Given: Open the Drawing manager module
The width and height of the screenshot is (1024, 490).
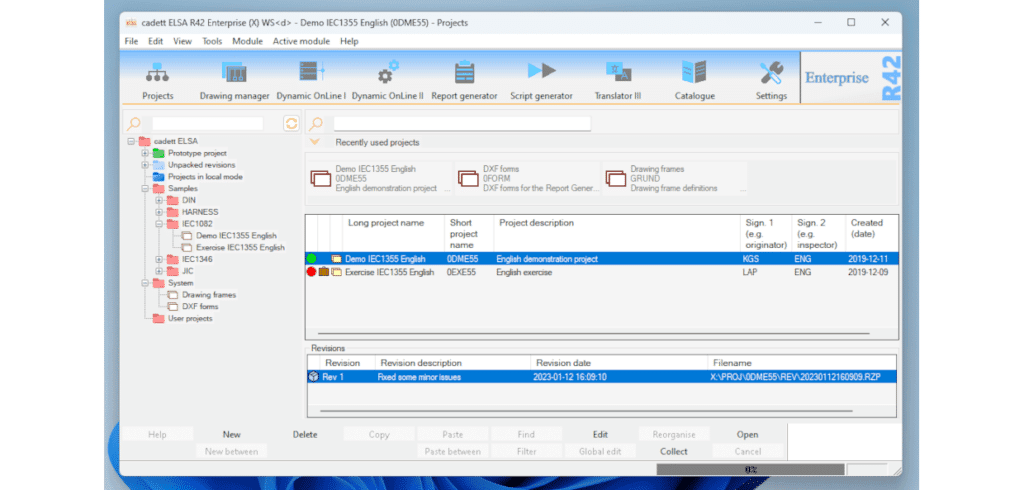Looking at the screenshot, I should [234, 80].
